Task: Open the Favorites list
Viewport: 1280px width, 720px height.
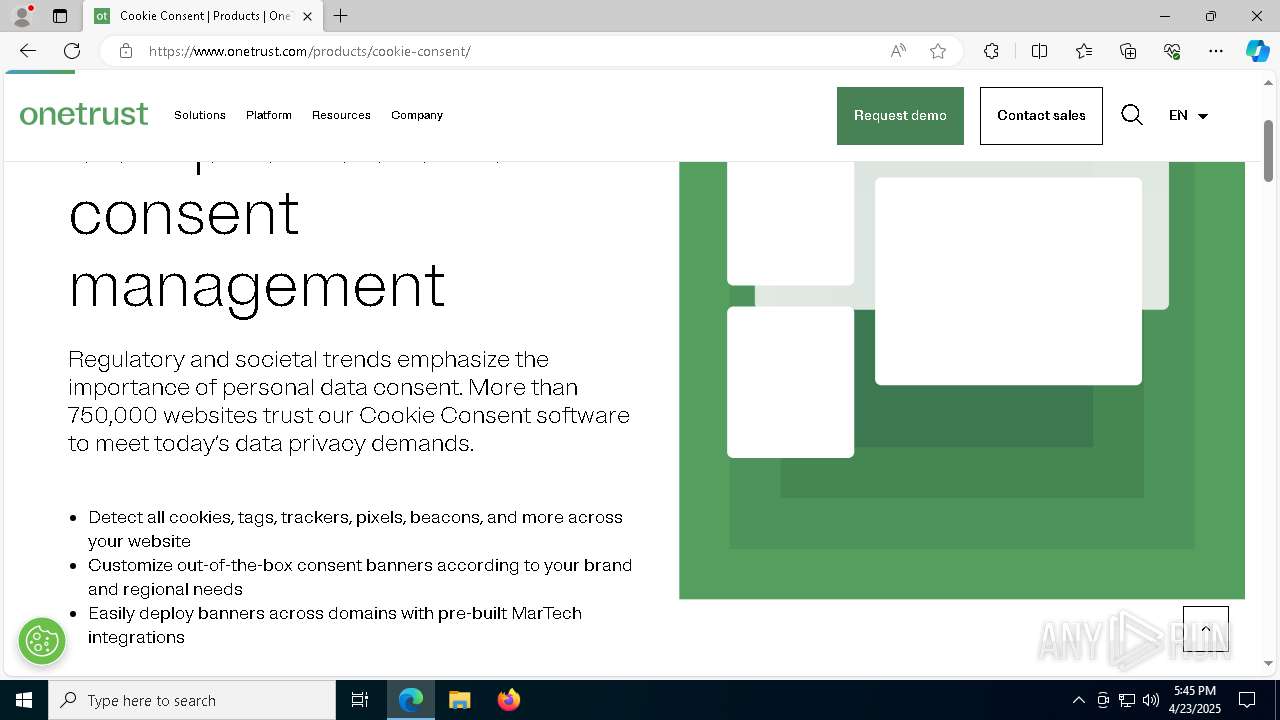Action: pos(1084,51)
